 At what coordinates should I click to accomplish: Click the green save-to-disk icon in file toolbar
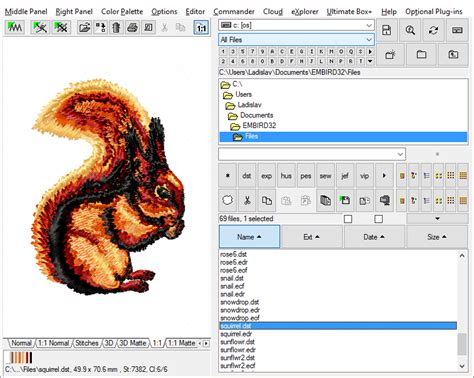[x=345, y=200]
